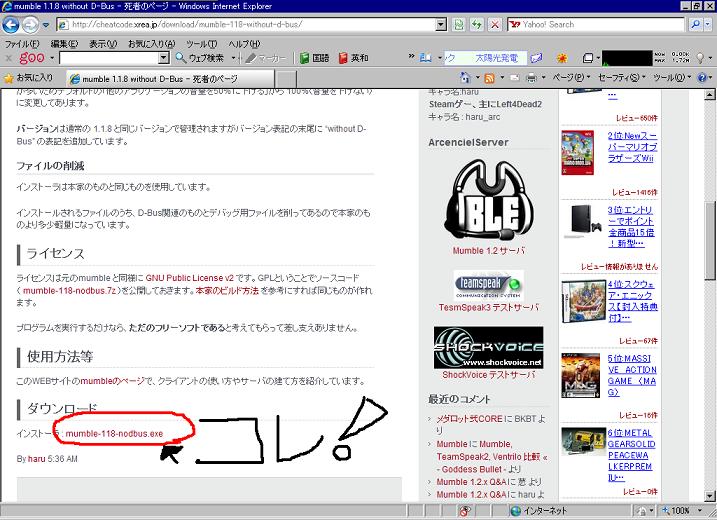Viewport: 717px width, 520px height.
Task: Click the teamspeak logo image
Action: (488, 285)
